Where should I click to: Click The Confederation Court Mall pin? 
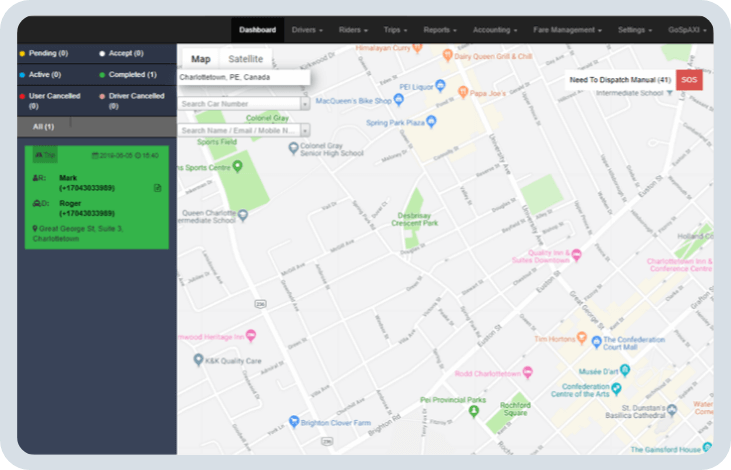[x=596, y=342]
